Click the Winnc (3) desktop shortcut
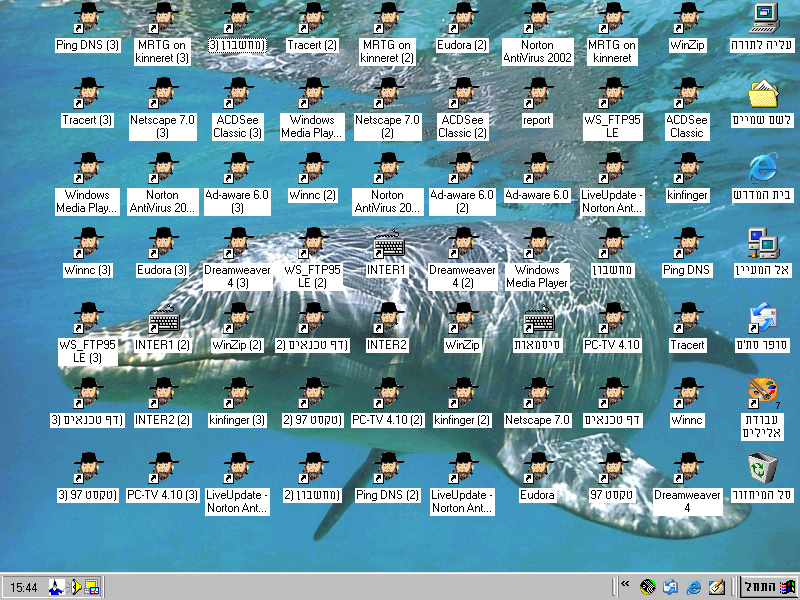The width and height of the screenshot is (800, 600). 88,252
